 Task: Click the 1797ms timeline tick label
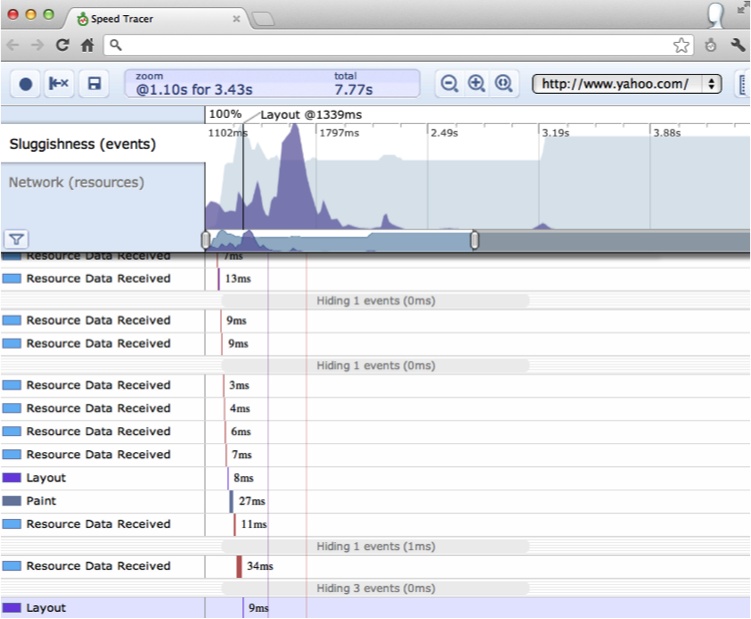click(x=339, y=133)
